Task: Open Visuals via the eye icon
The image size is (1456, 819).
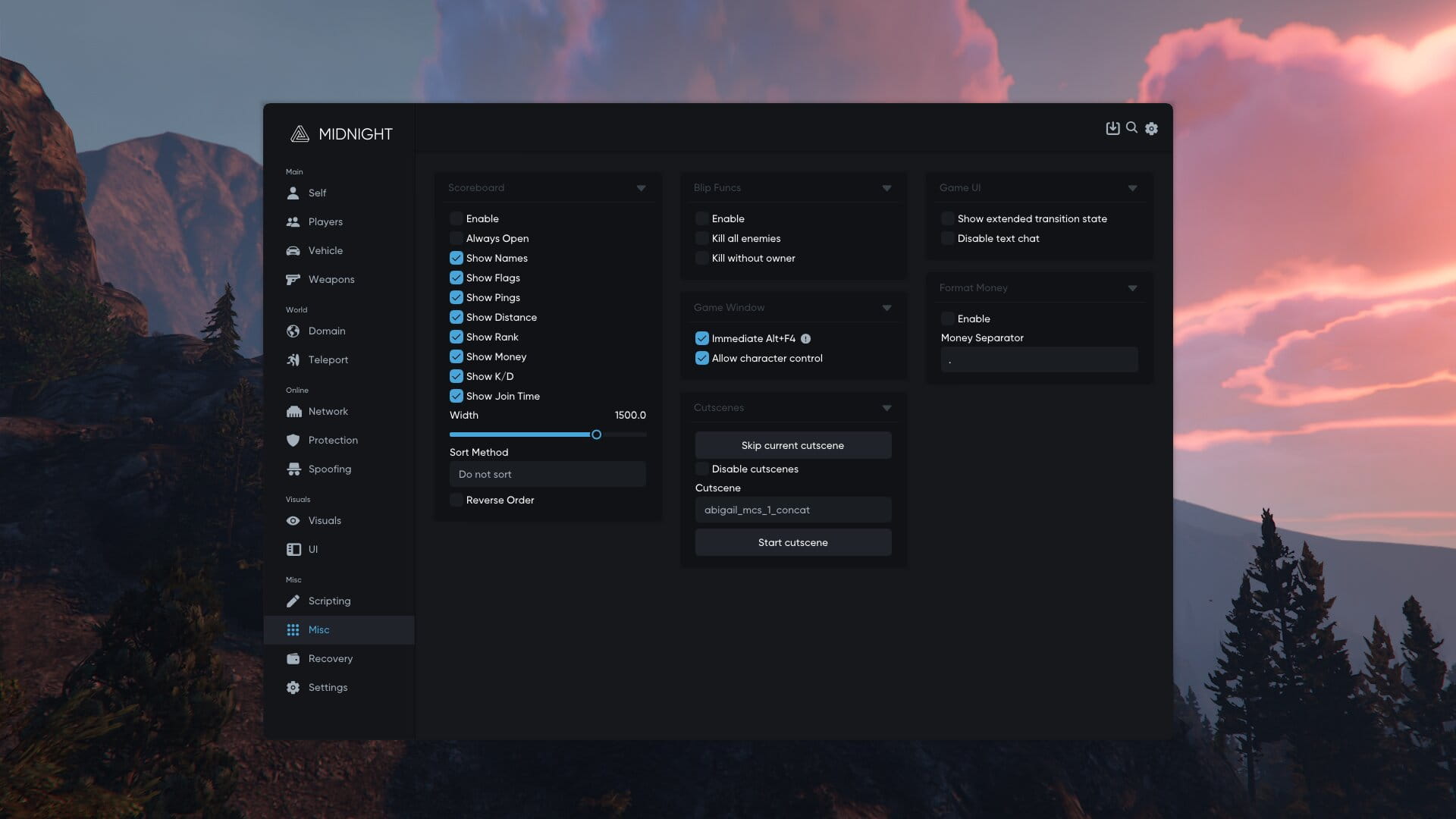Action: point(293,521)
